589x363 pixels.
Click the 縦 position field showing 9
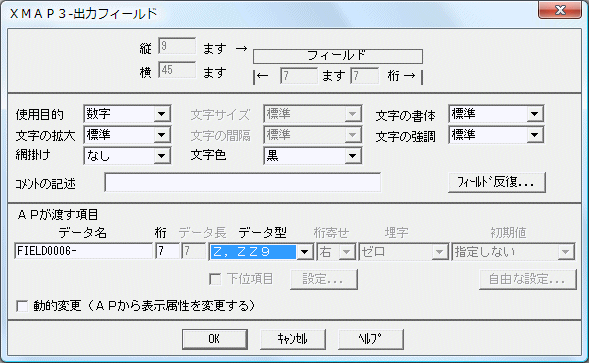click(x=177, y=47)
